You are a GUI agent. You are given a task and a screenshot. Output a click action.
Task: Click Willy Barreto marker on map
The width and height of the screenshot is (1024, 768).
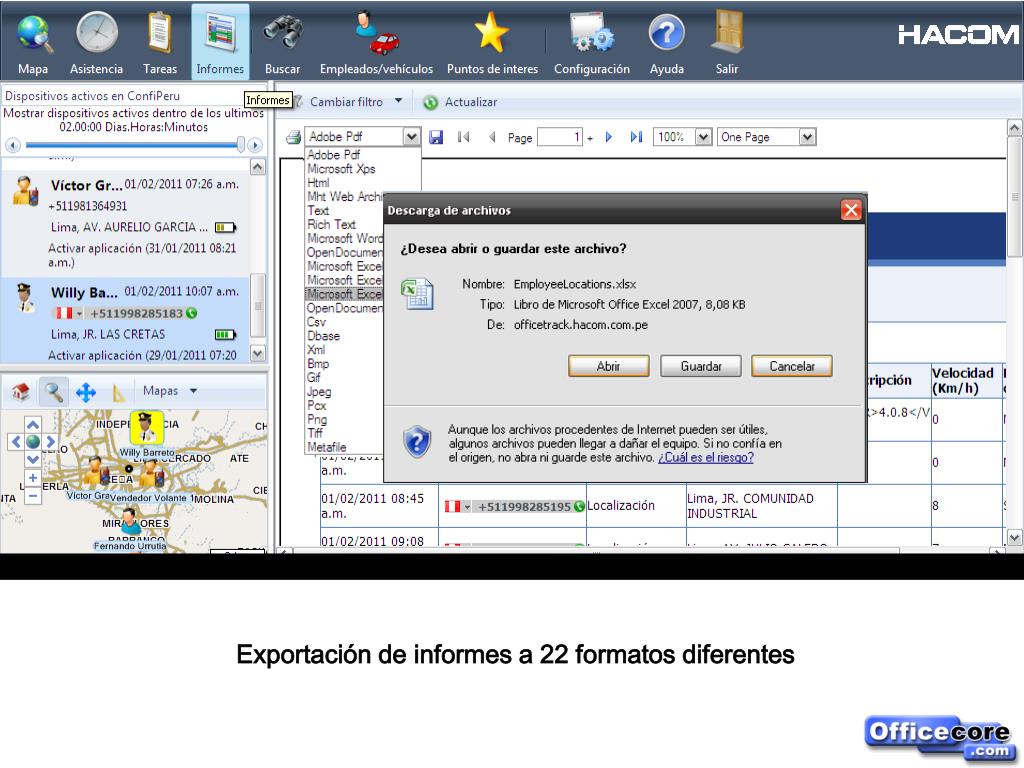tap(146, 427)
